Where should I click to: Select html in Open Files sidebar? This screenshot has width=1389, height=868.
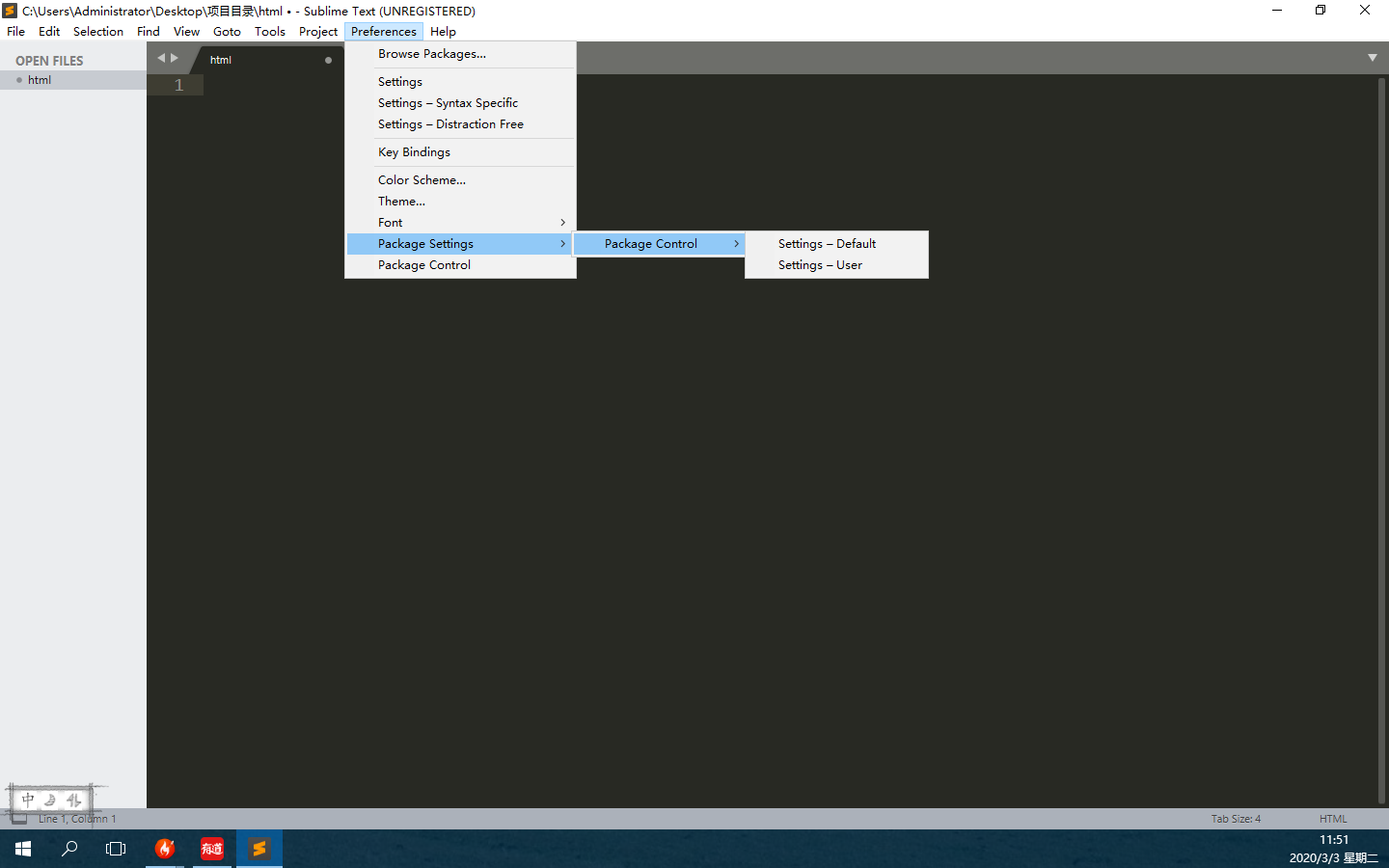[x=73, y=80]
